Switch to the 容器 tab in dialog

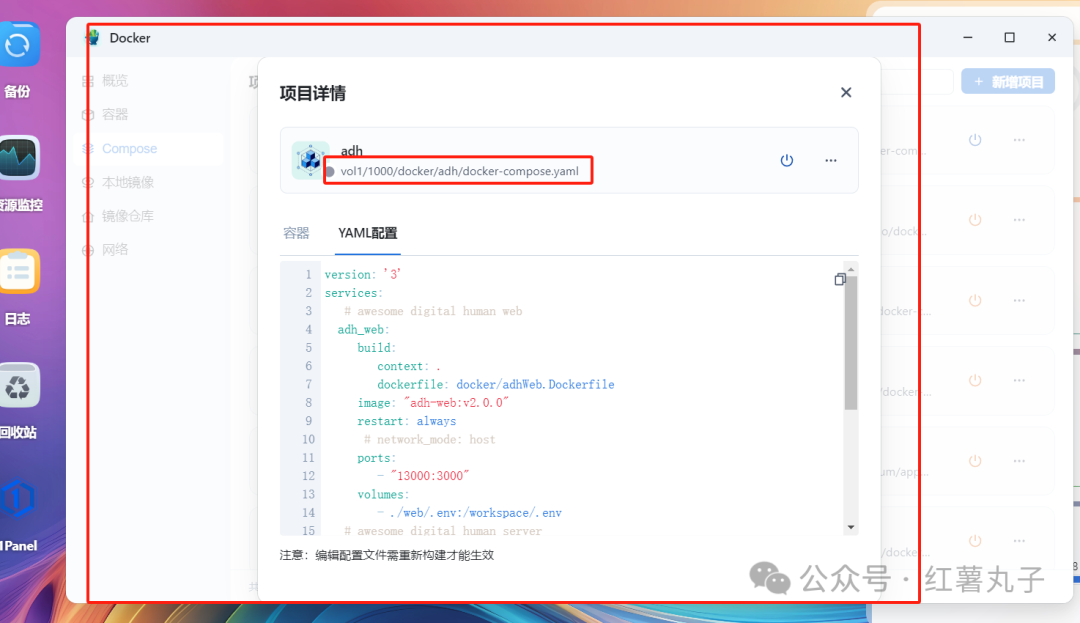tap(296, 233)
